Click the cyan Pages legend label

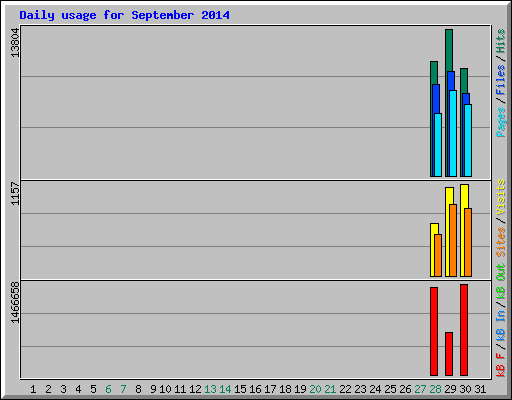click(501, 122)
